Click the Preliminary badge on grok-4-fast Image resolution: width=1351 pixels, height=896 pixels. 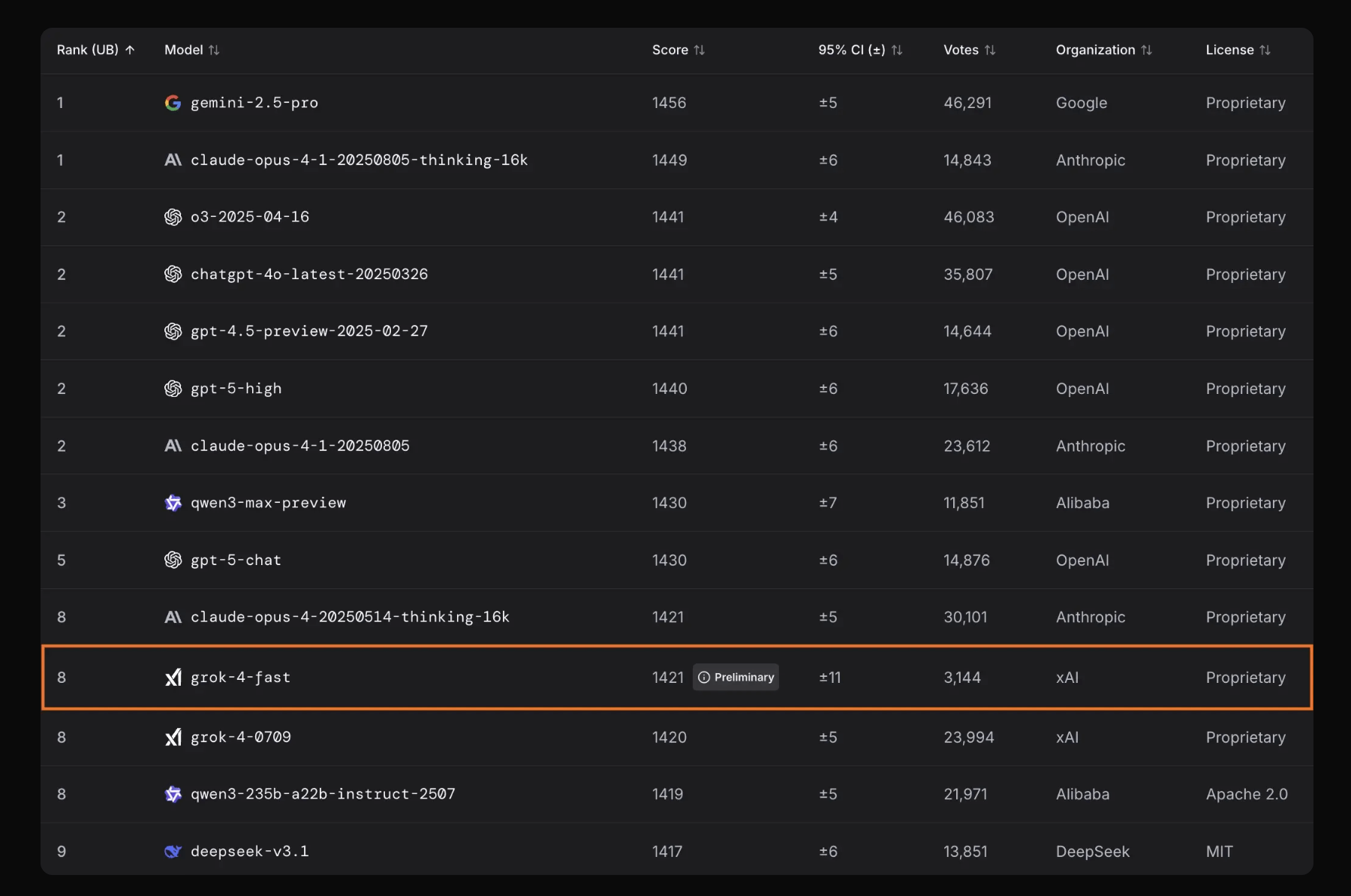tap(736, 678)
